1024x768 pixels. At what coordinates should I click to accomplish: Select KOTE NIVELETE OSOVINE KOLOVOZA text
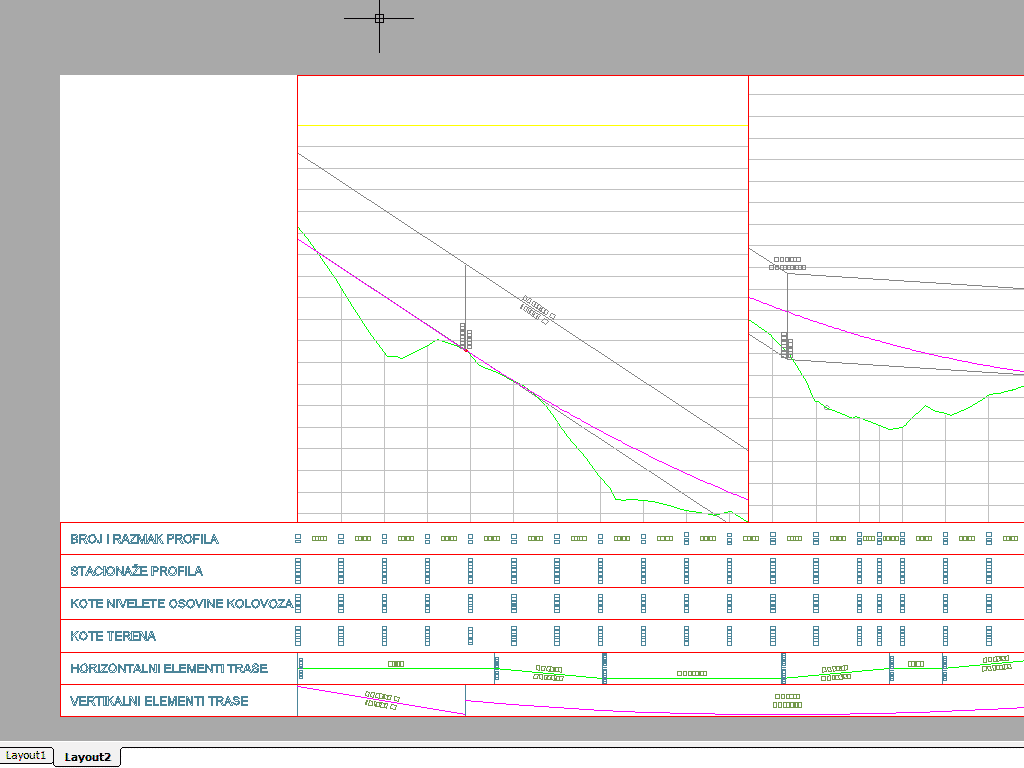(x=181, y=604)
